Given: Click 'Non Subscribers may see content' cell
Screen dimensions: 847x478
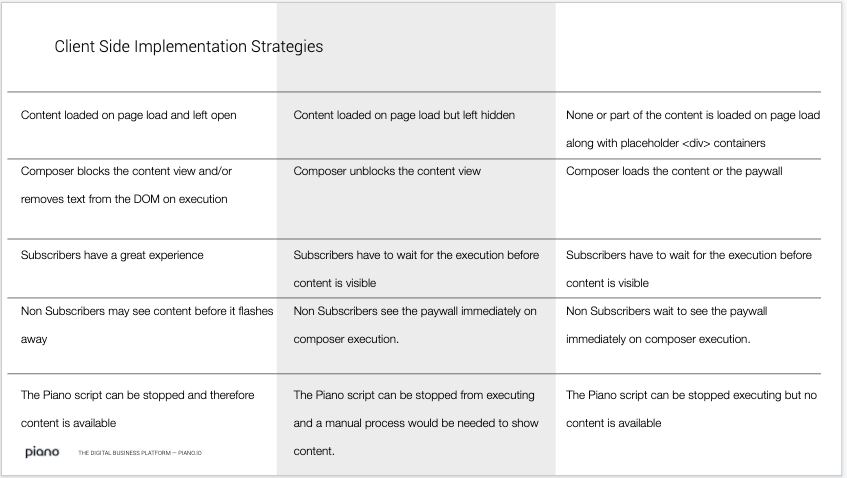Looking at the screenshot, I should click(147, 325).
